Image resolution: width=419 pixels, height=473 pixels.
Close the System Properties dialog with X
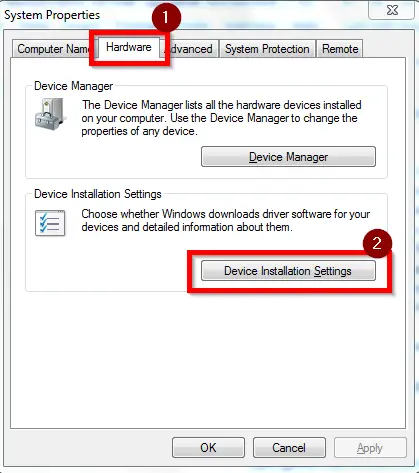[392, 10]
